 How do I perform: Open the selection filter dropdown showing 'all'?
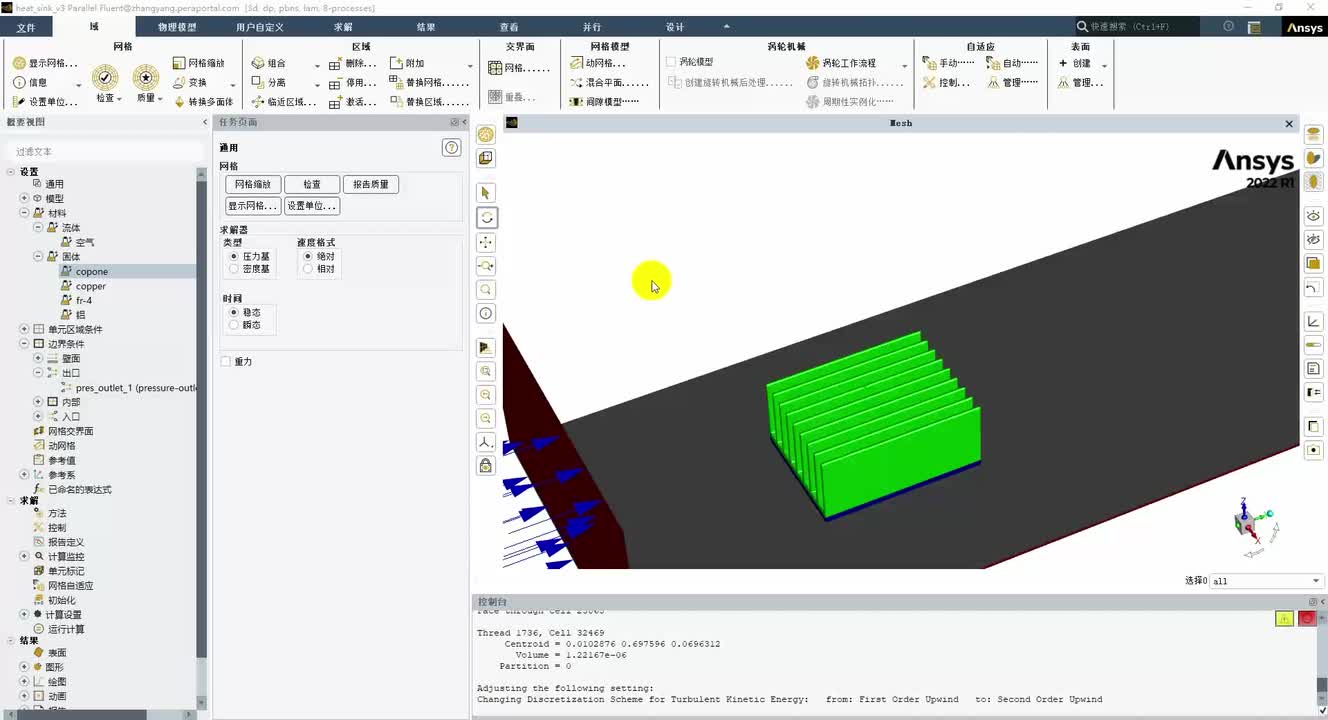point(1267,581)
